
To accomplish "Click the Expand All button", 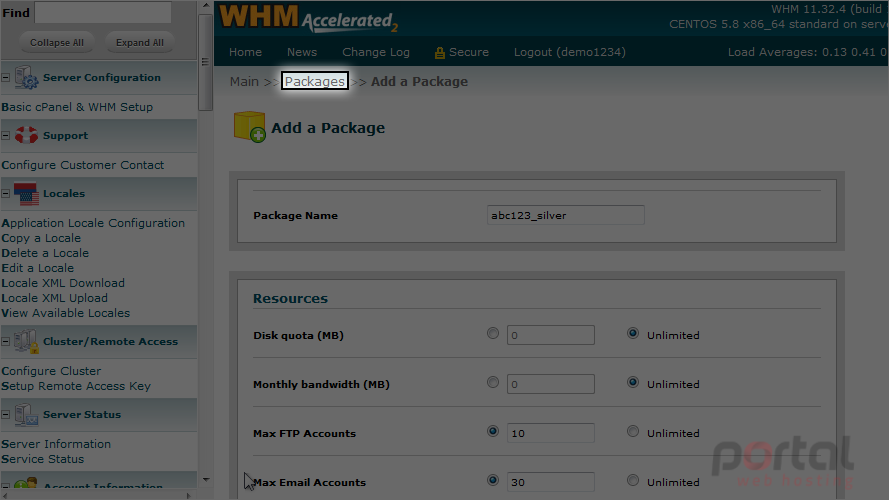I will 139,43.
